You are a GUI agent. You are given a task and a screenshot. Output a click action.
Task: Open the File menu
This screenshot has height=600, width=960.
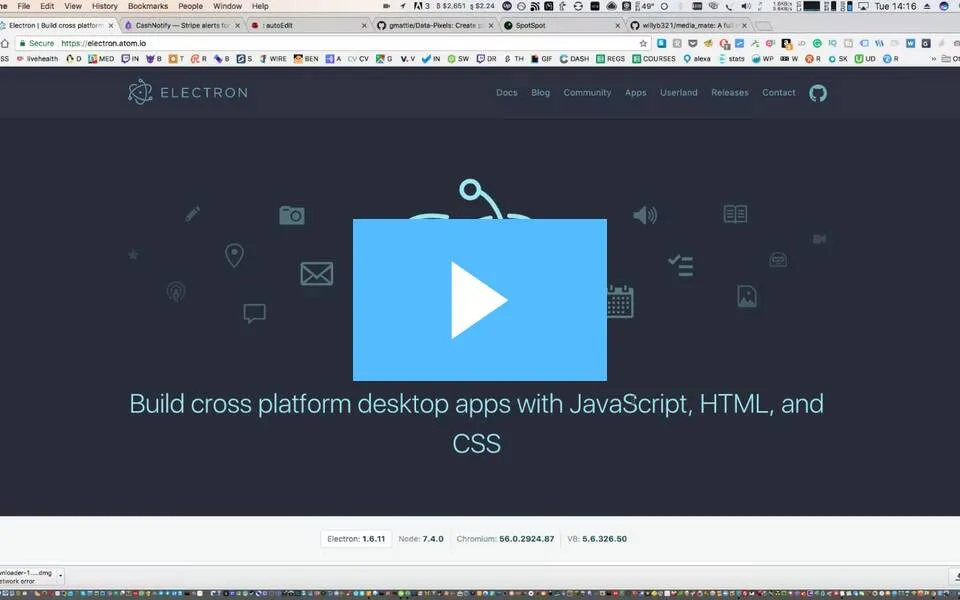24,6
